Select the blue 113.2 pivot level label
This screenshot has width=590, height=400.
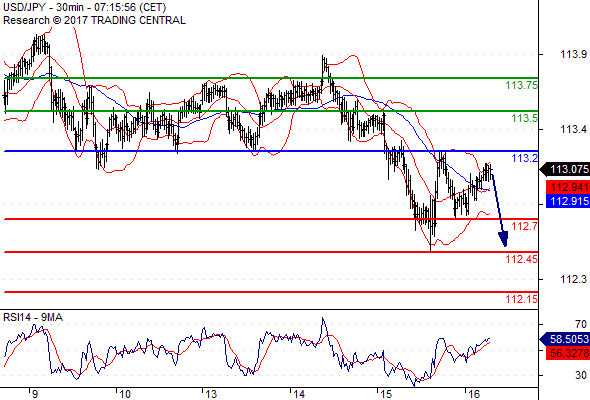tap(525, 158)
